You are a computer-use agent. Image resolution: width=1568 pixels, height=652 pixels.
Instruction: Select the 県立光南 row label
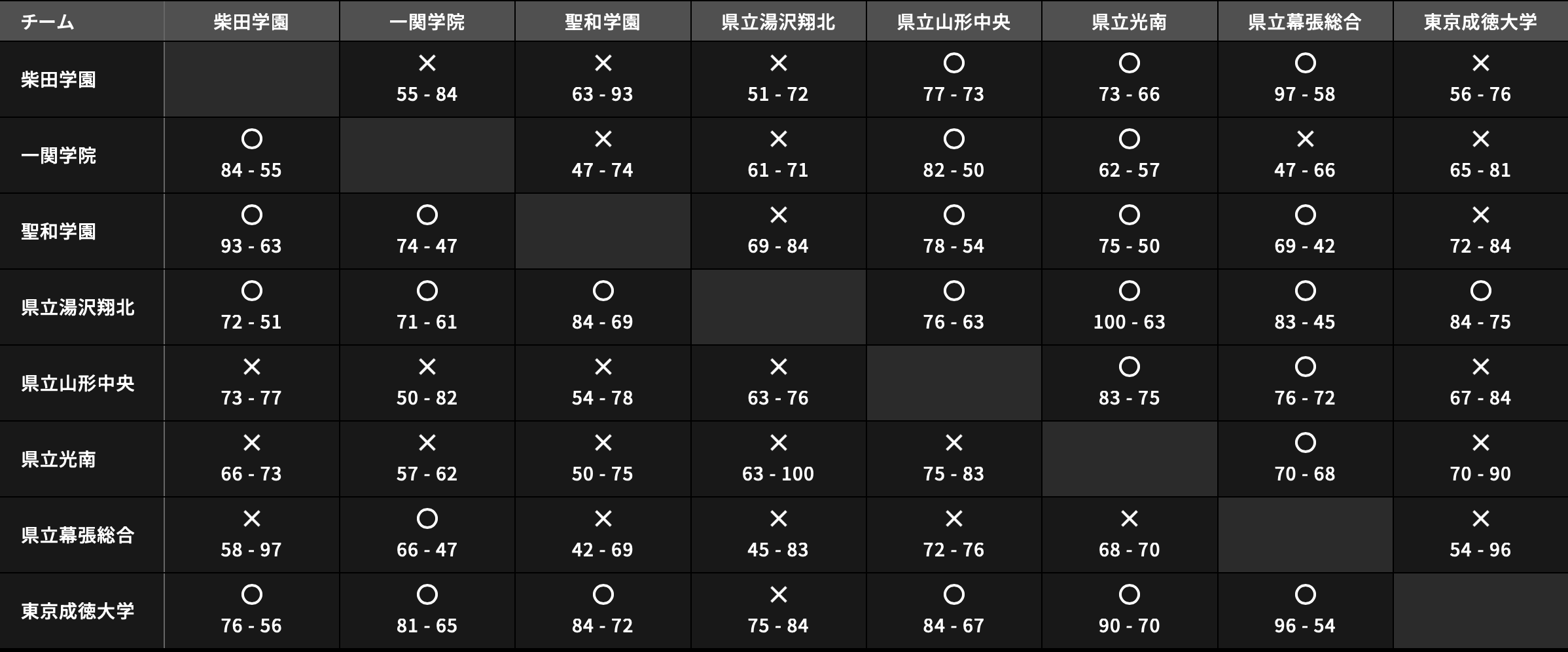[x=59, y=459]
